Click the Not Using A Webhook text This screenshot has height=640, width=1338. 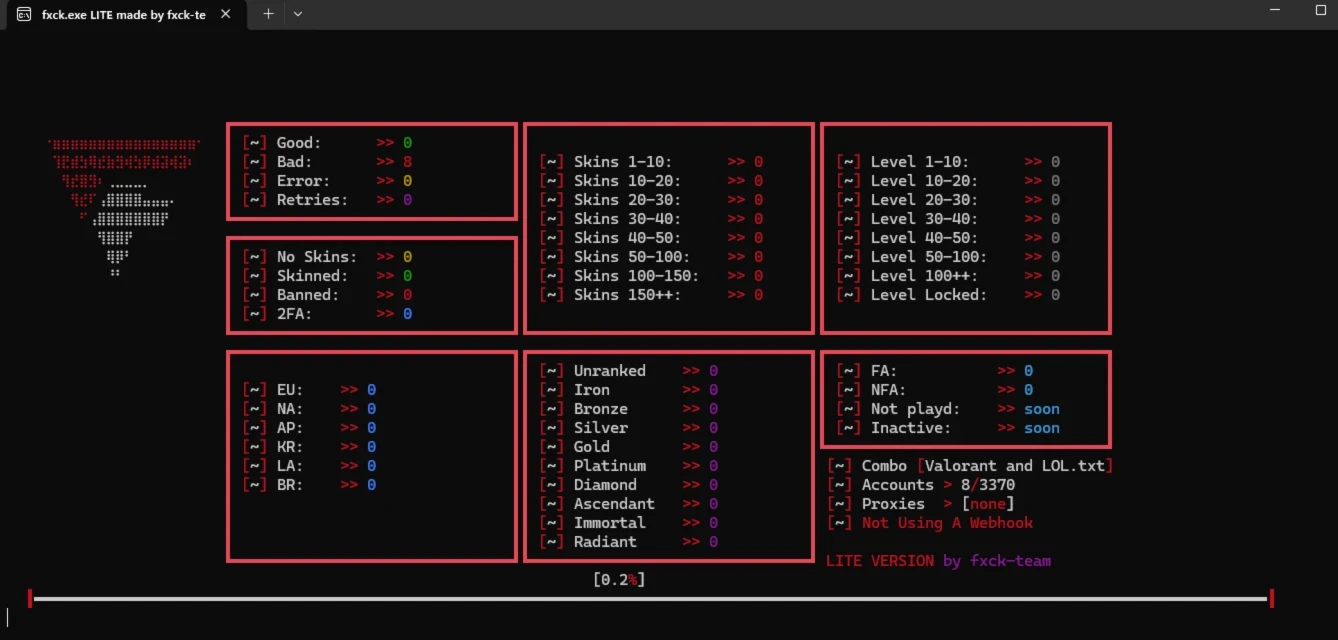[x=947, y=523]
